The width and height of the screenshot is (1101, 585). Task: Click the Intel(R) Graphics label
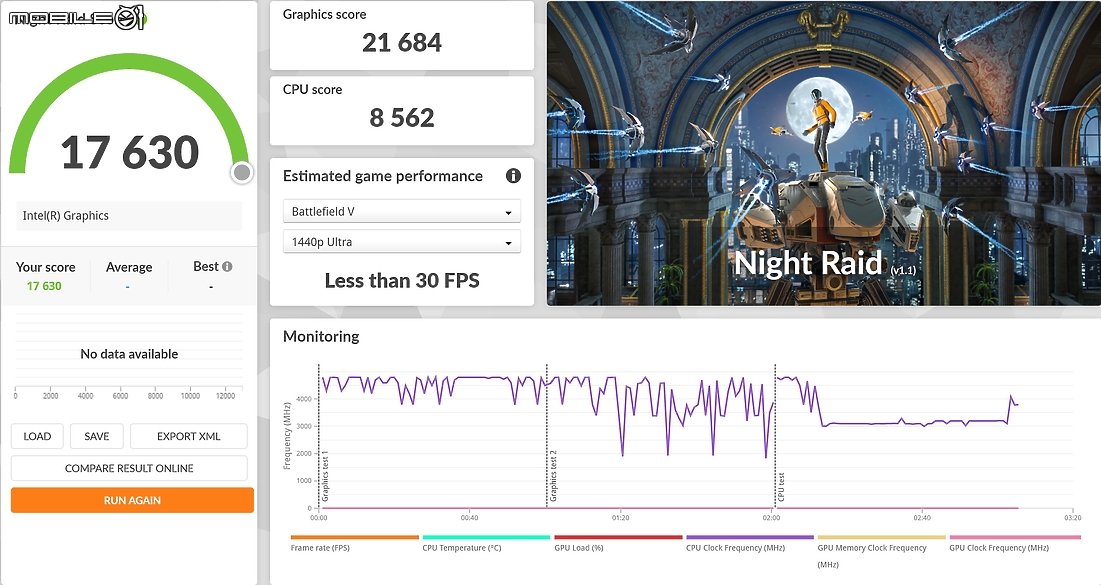(x=65, y=216)
